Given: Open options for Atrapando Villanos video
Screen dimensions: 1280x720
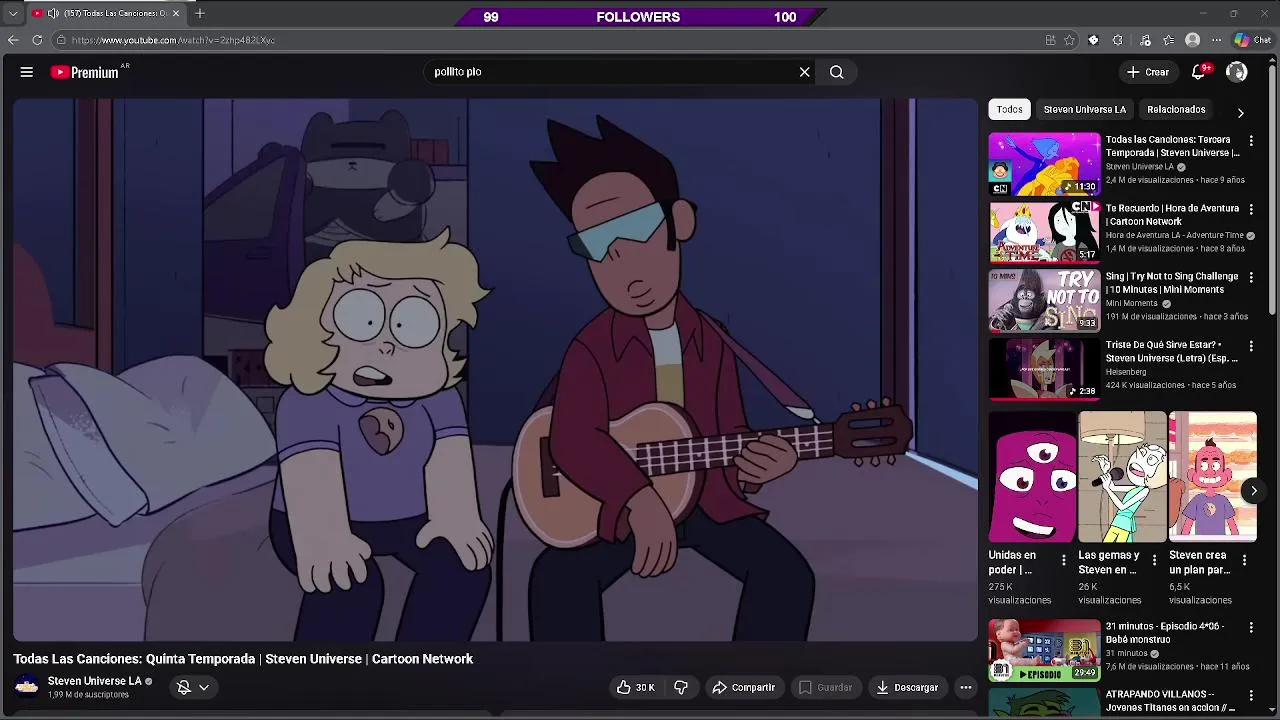Looking at the screenshot, I should point(1251,695).
